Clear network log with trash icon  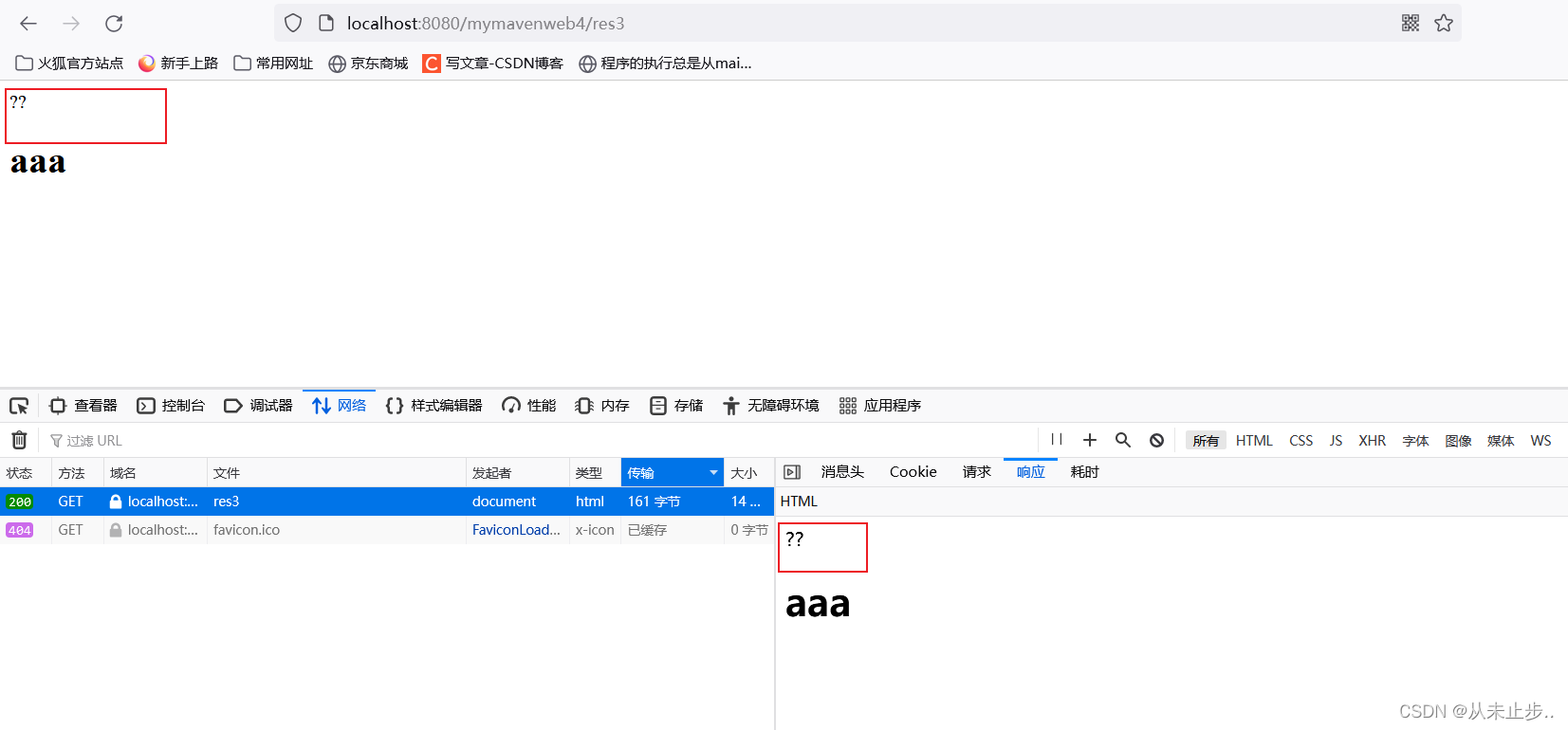tap(19, 440)
